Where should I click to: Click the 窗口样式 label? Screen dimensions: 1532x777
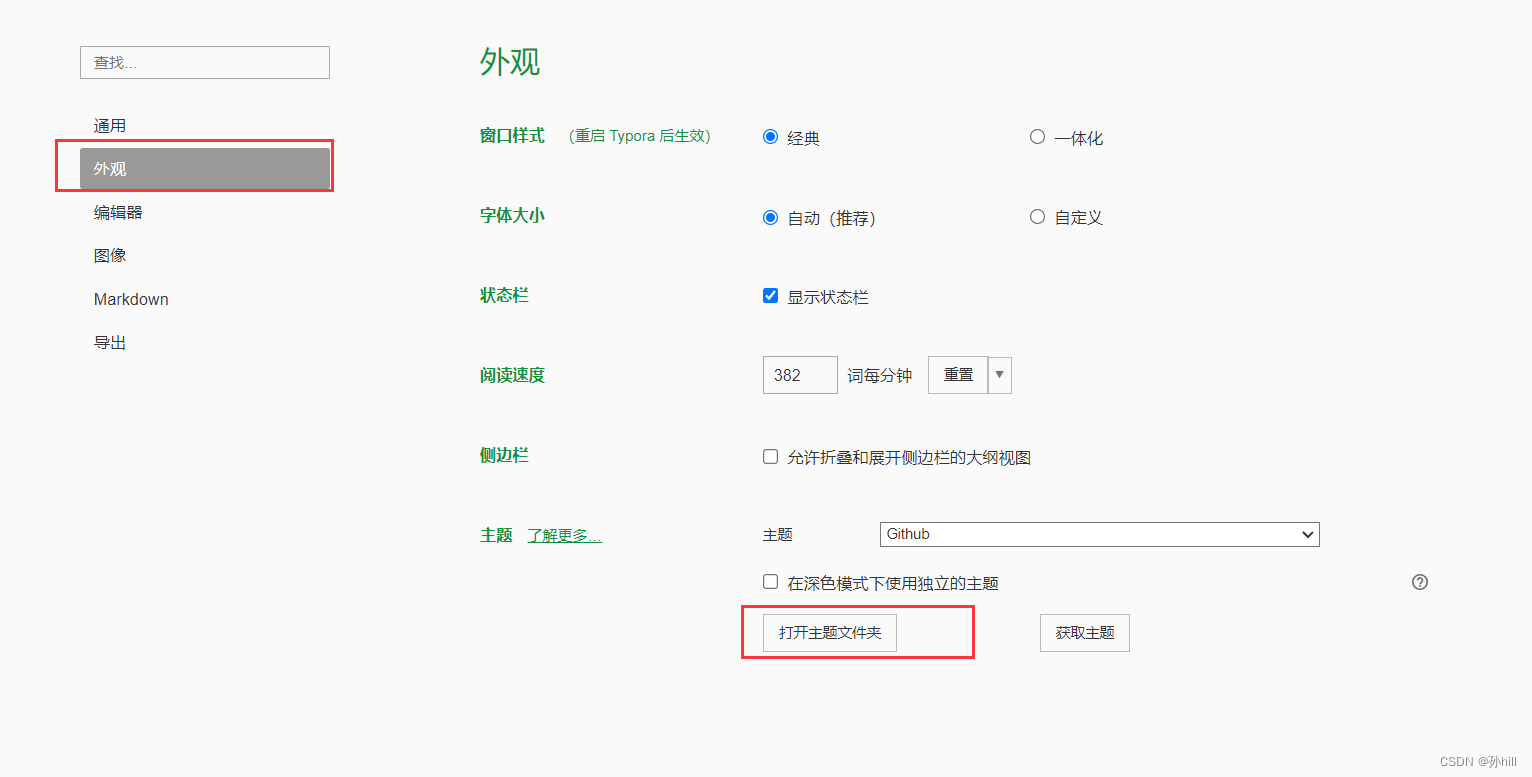click(x=512, y=136)
